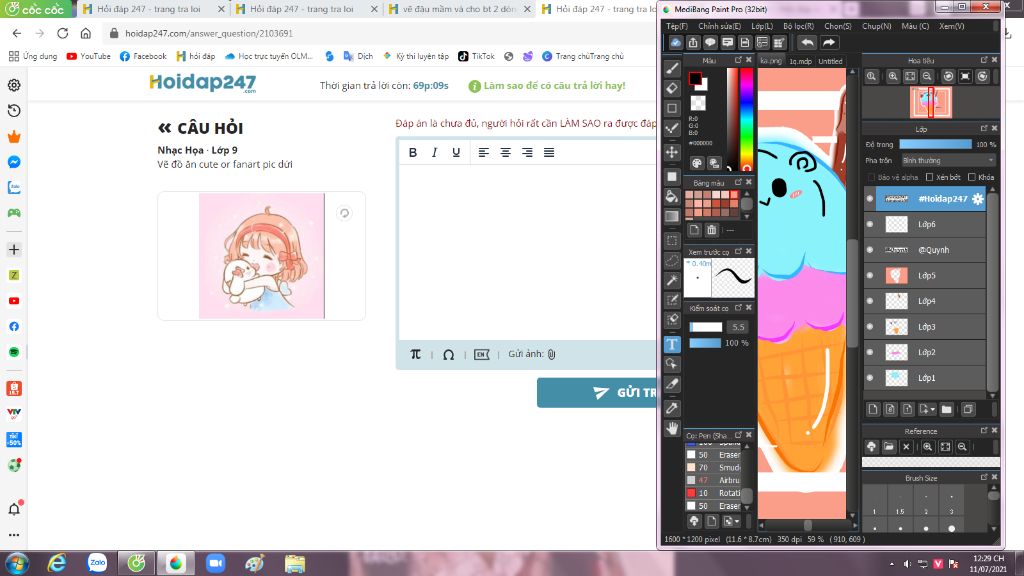
Task: Hide the Lớp4 layer
Action: click(x=870, y=301)
